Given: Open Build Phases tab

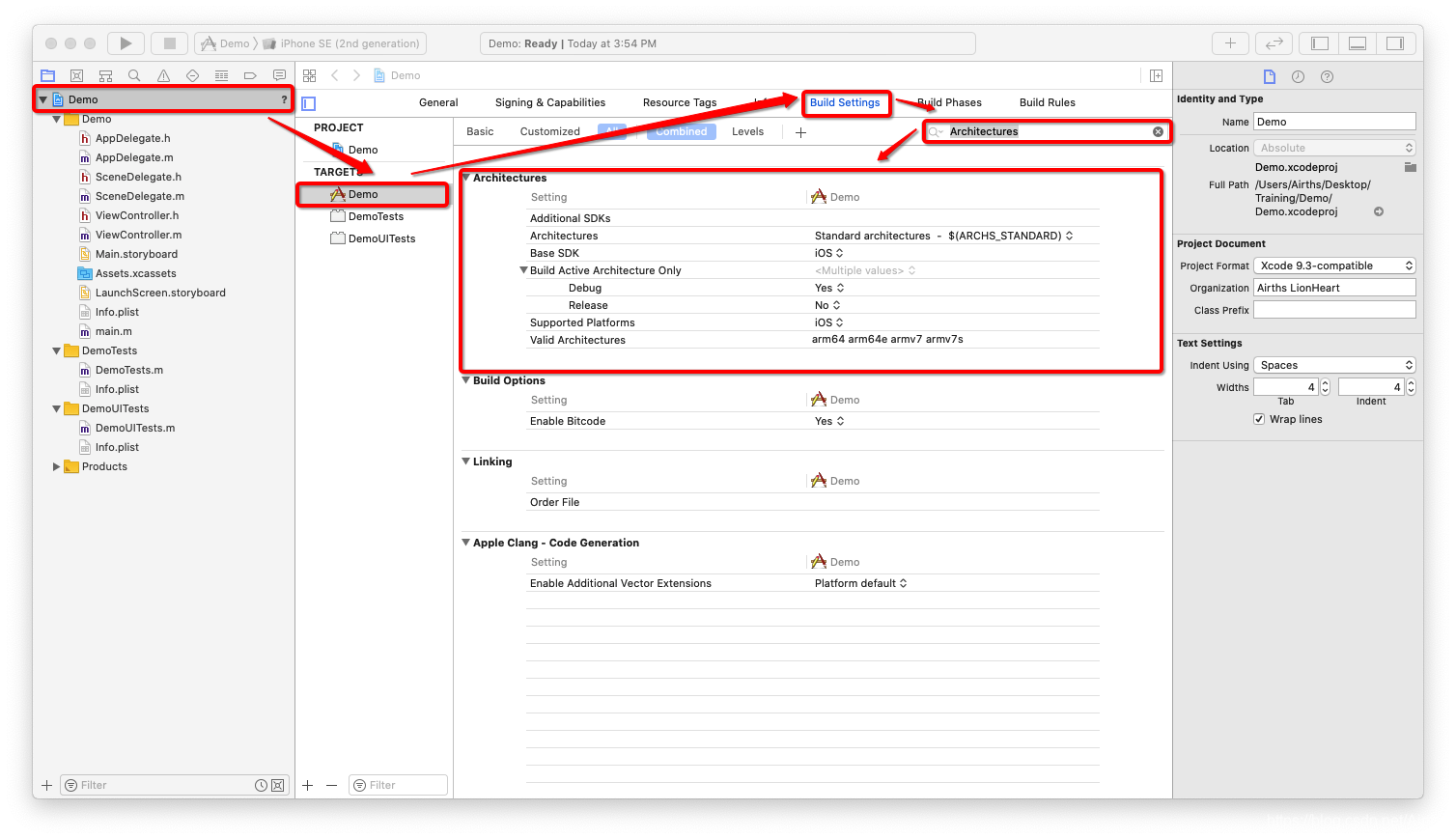Looking at the screenshot, I should (x=949, y=102).
